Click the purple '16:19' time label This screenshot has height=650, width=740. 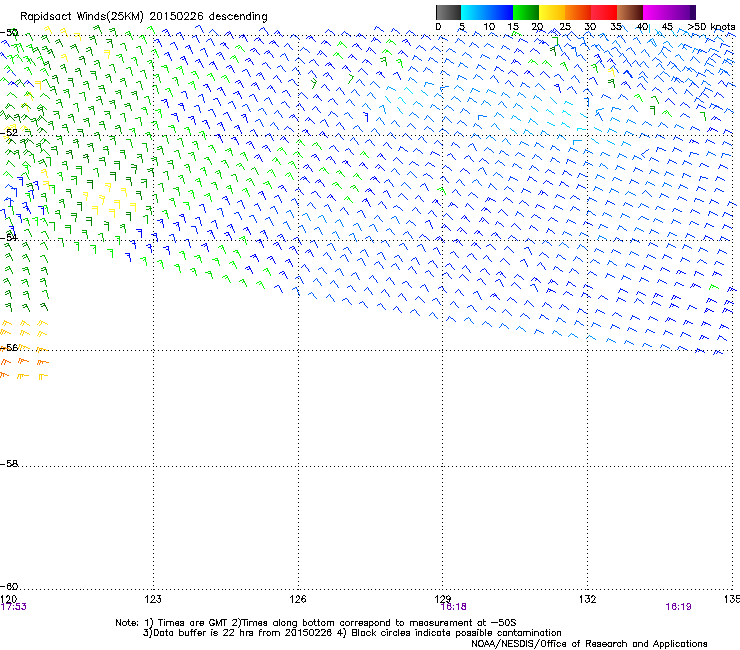[678, 607]
